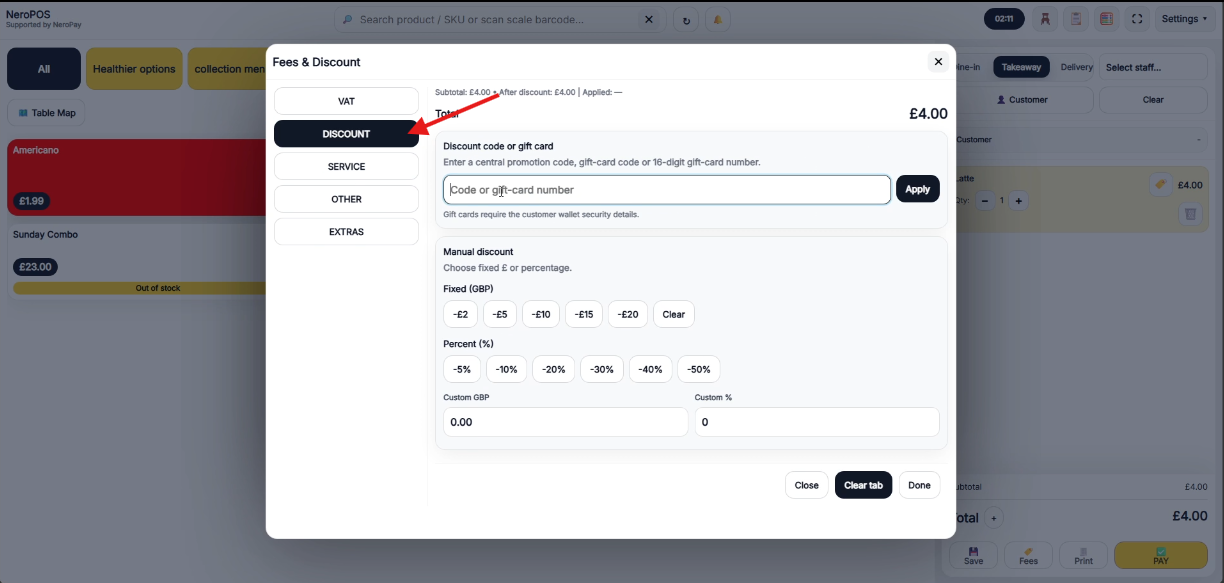Expand the Customer dropdown row
This screenshot has height=583, width=1224.
click(x=1080, y=140)
